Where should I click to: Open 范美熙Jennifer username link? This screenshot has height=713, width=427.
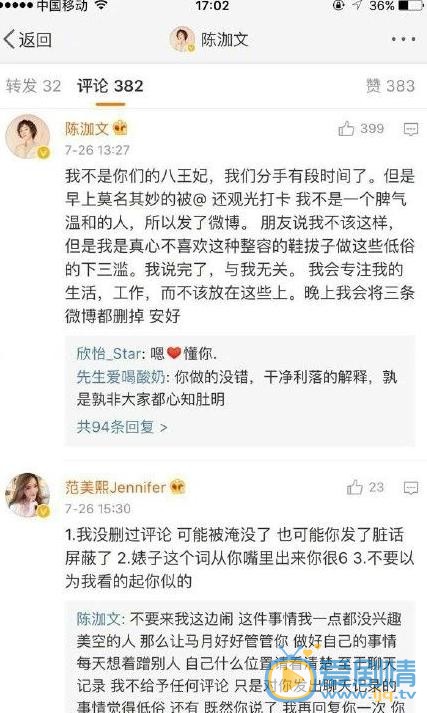pos(116,487)
